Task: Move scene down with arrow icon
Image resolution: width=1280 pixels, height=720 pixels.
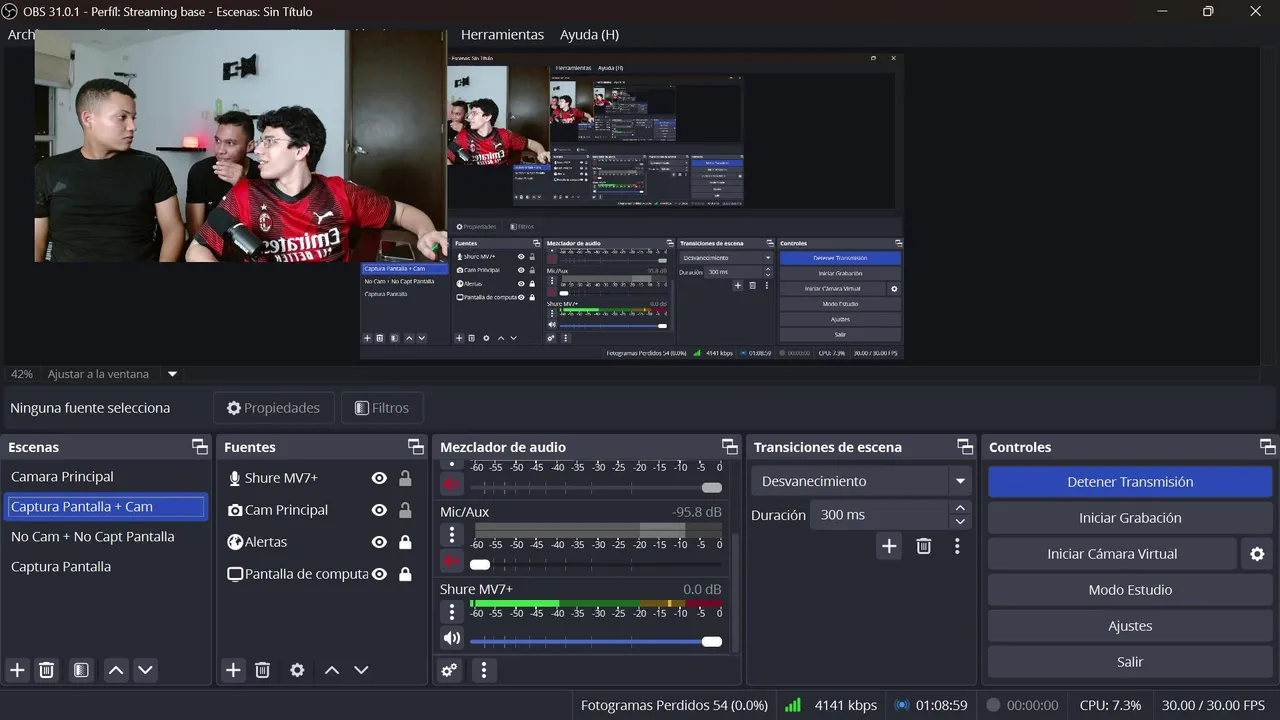Action: 146,670
